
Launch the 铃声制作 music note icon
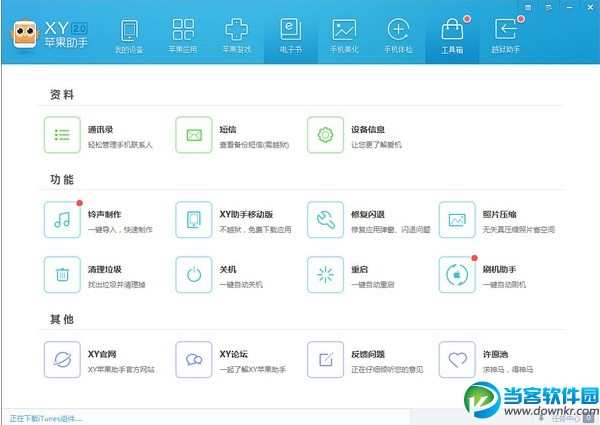pos(62,220)
